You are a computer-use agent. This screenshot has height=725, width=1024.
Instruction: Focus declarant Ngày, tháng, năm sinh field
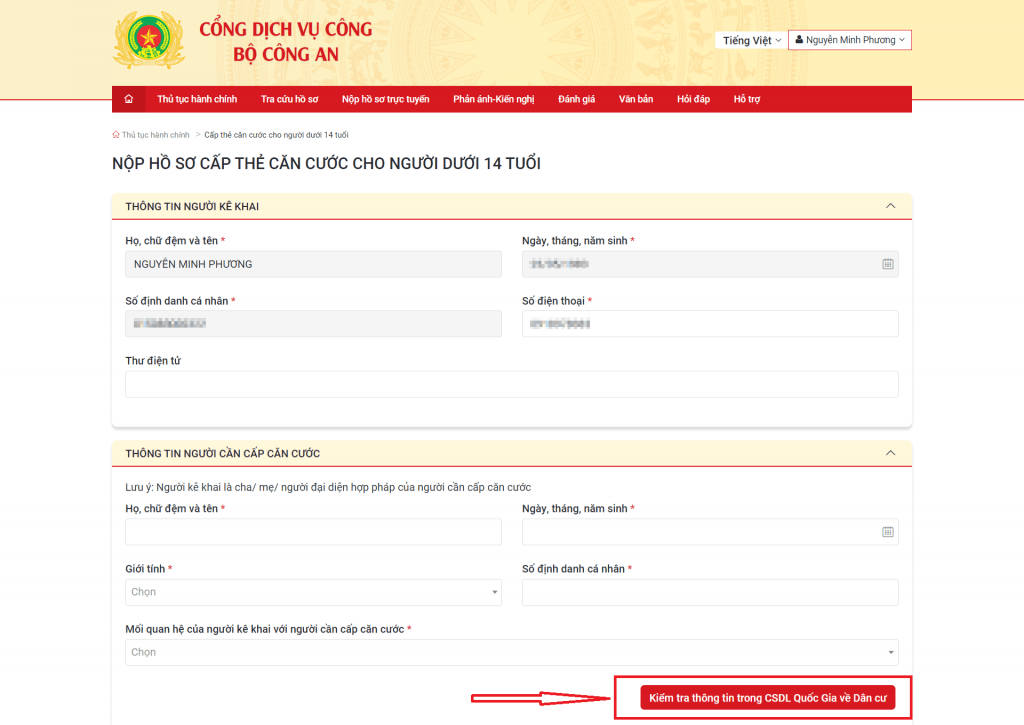pos(710,264)
